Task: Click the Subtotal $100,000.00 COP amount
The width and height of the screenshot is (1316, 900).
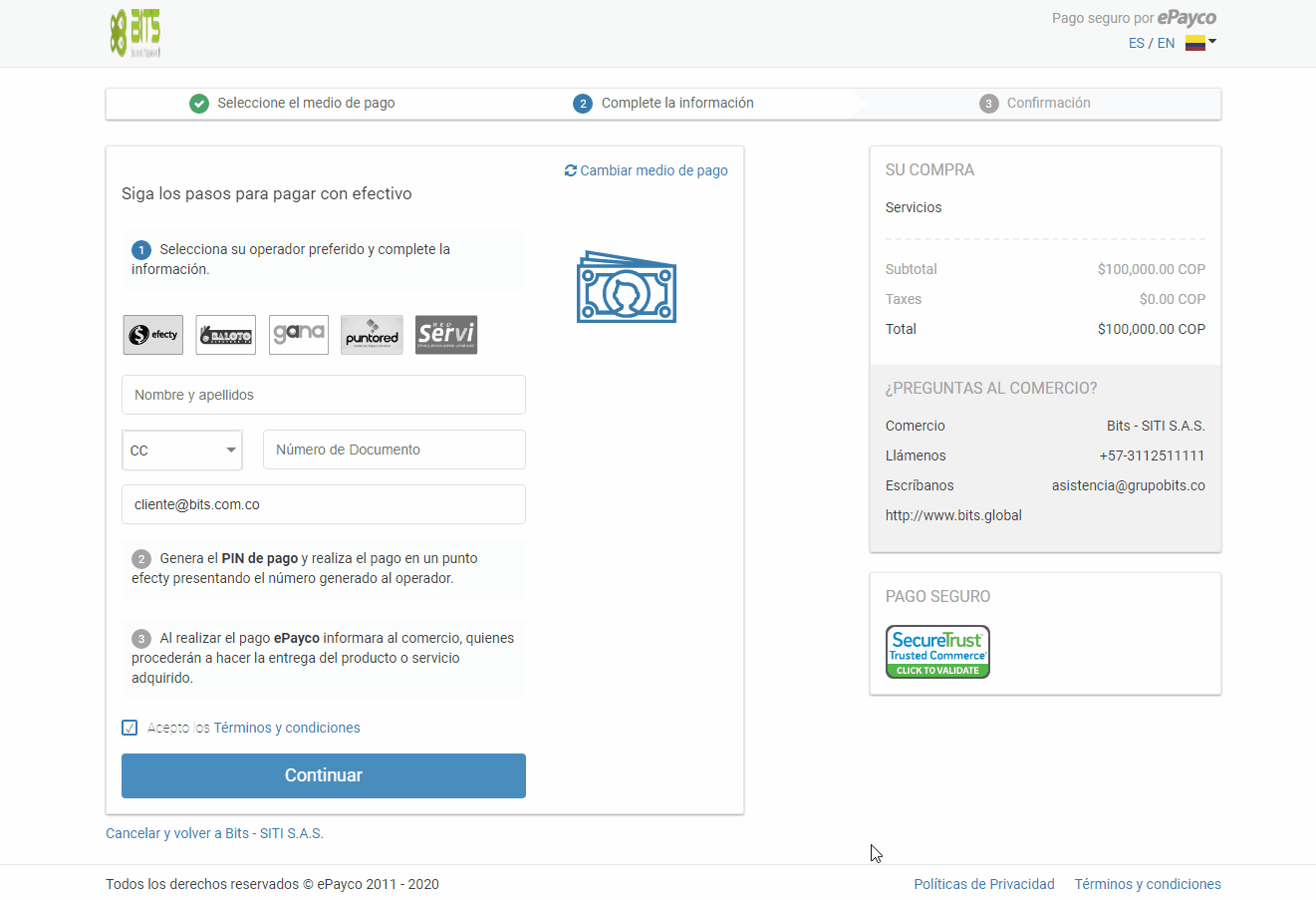Action: coord(1152,269)
